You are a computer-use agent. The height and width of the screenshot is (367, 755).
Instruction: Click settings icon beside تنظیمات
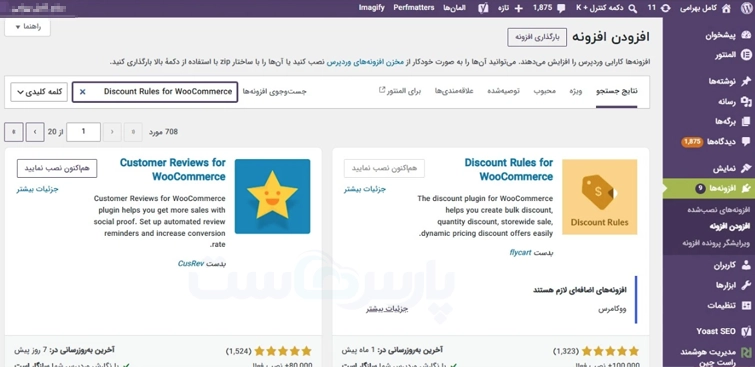pos(746,305)
